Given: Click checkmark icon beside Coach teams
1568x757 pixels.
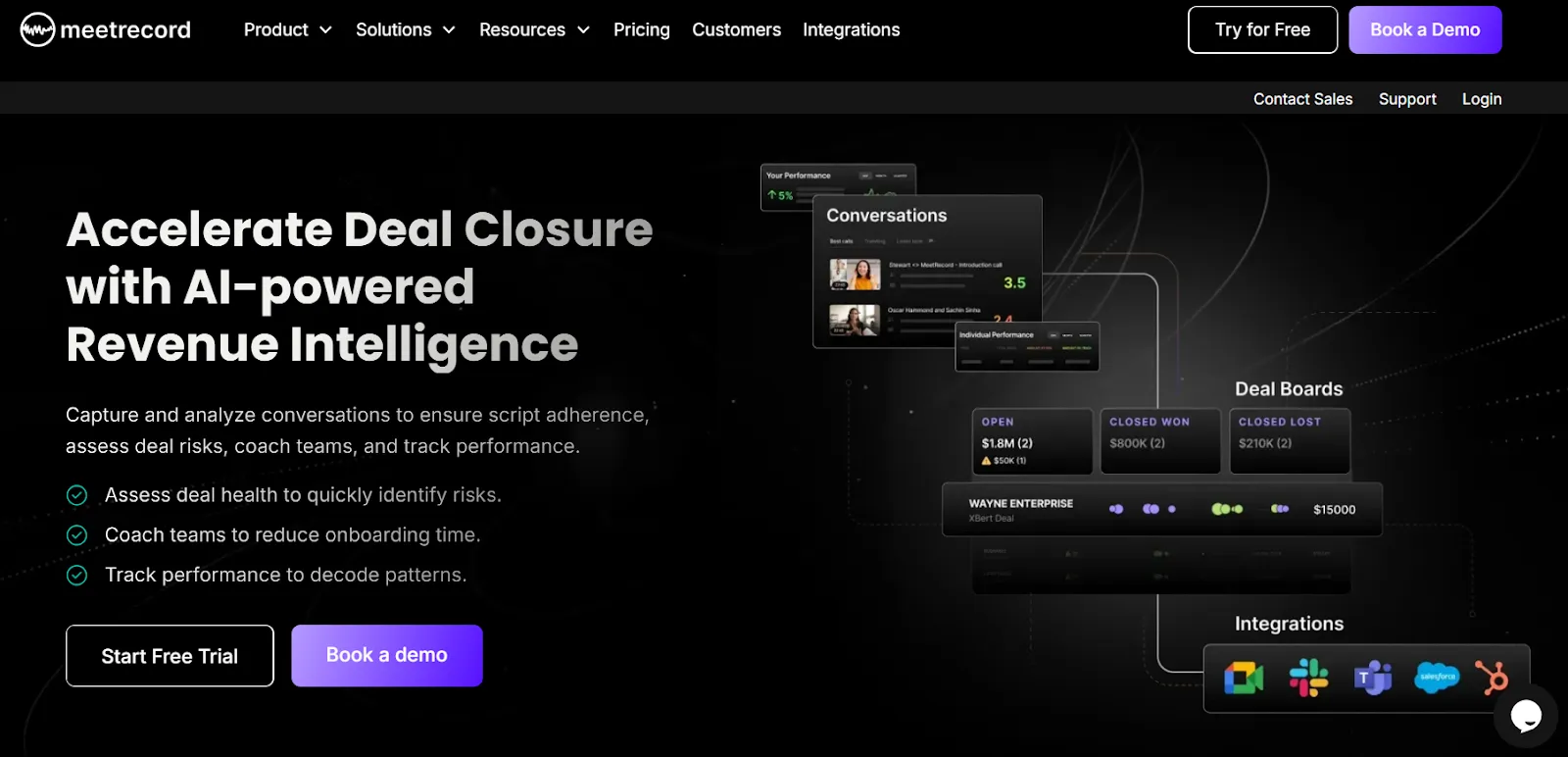Looking at the screenshot, I should 76,535.
